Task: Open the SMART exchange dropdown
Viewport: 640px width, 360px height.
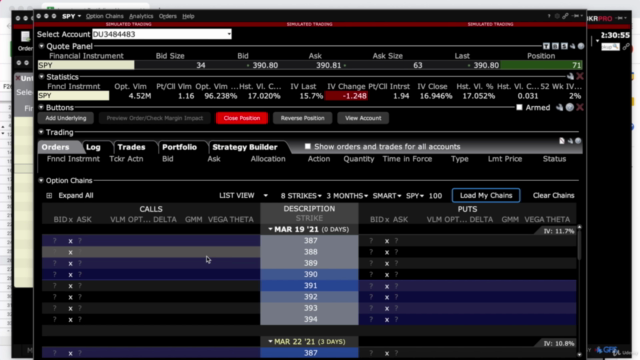Action: (387, 196)
